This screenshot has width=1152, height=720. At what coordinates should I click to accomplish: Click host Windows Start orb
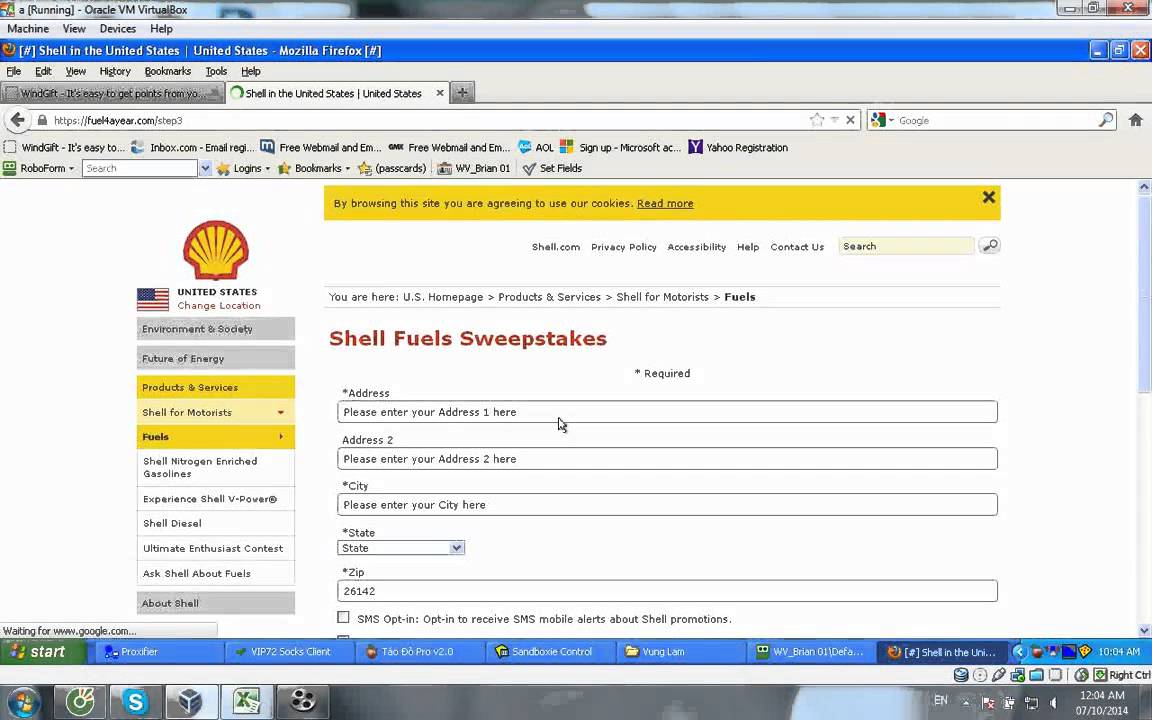[x=22, y=703]
